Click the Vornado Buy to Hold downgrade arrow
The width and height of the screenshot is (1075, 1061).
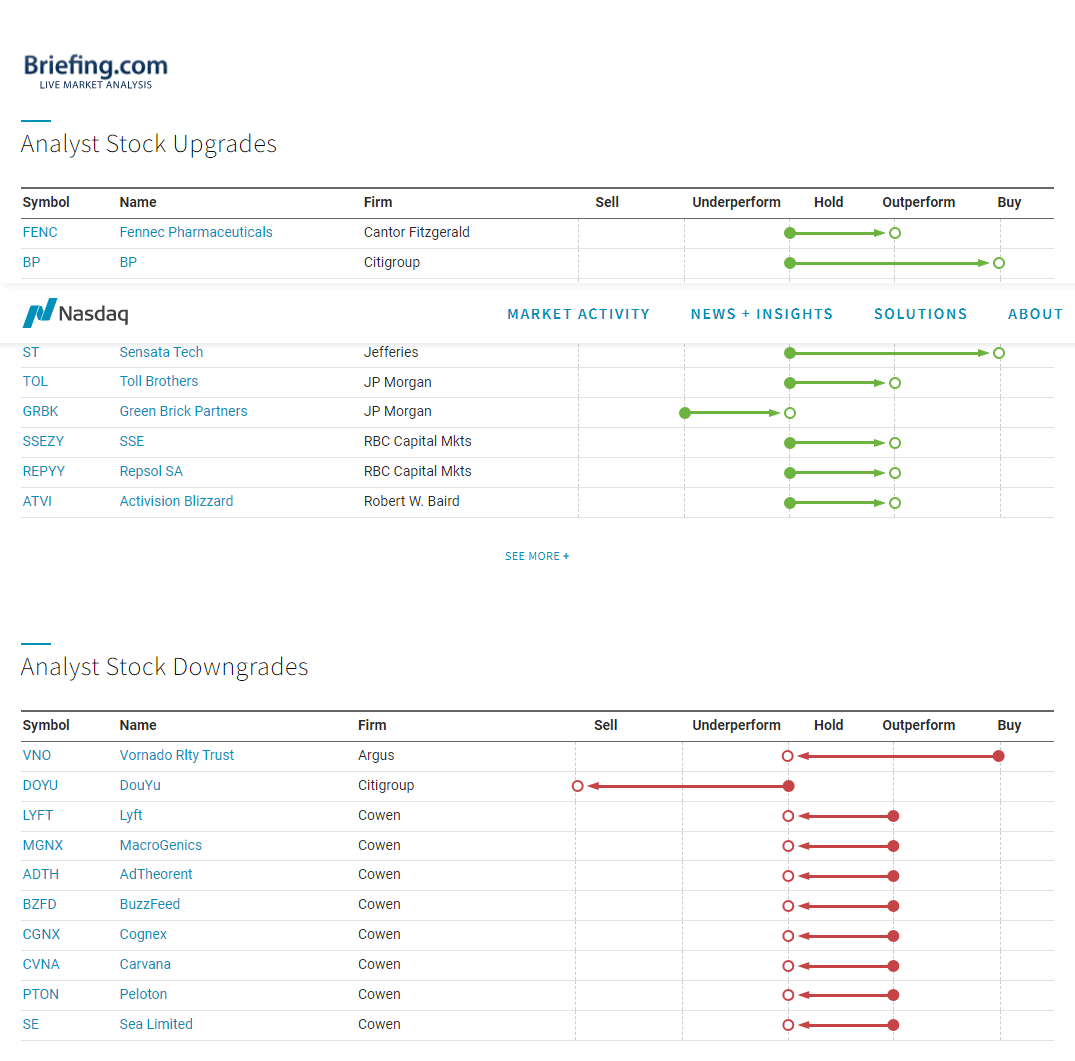click(x=893, y=756)
